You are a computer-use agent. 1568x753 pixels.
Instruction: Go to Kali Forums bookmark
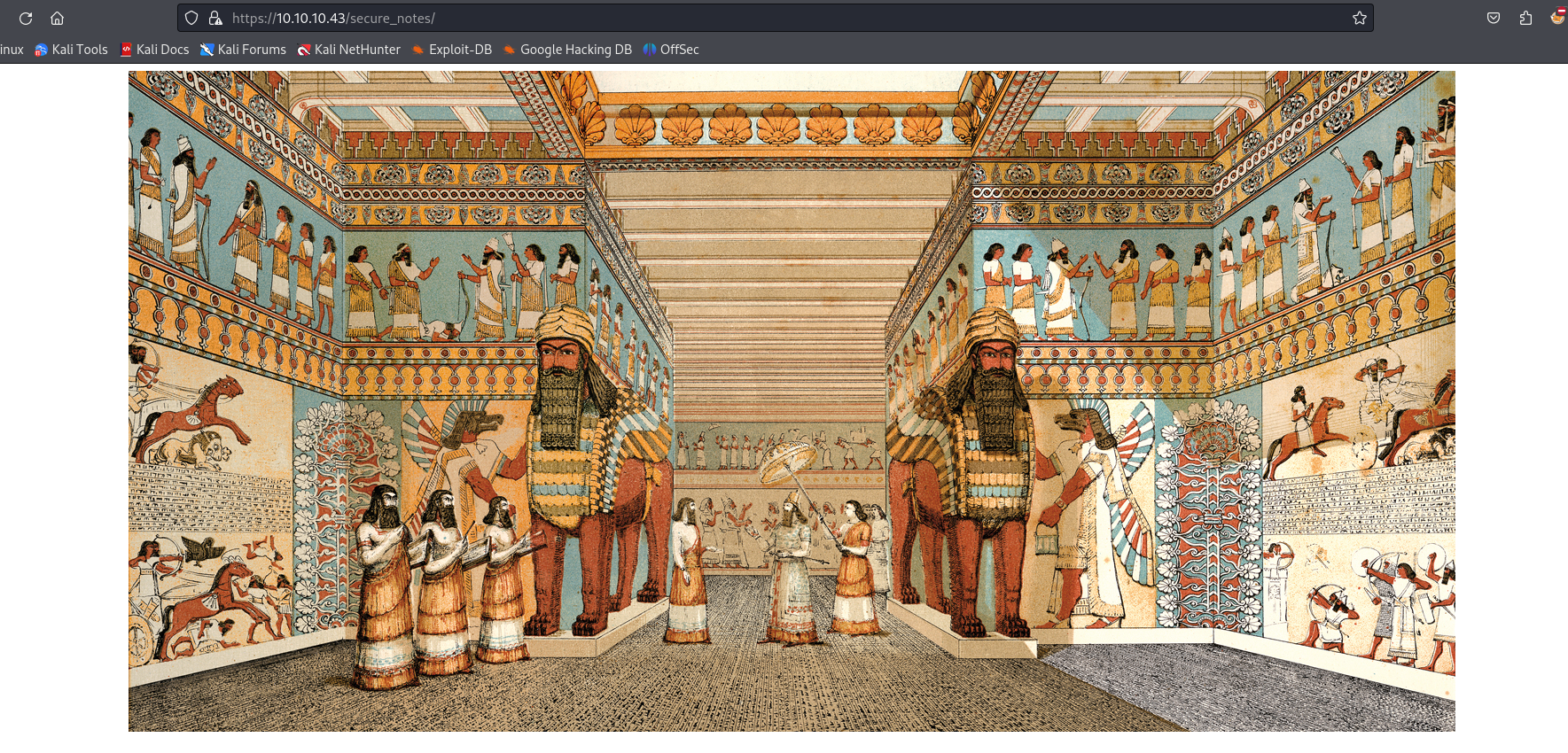[243, 50]
